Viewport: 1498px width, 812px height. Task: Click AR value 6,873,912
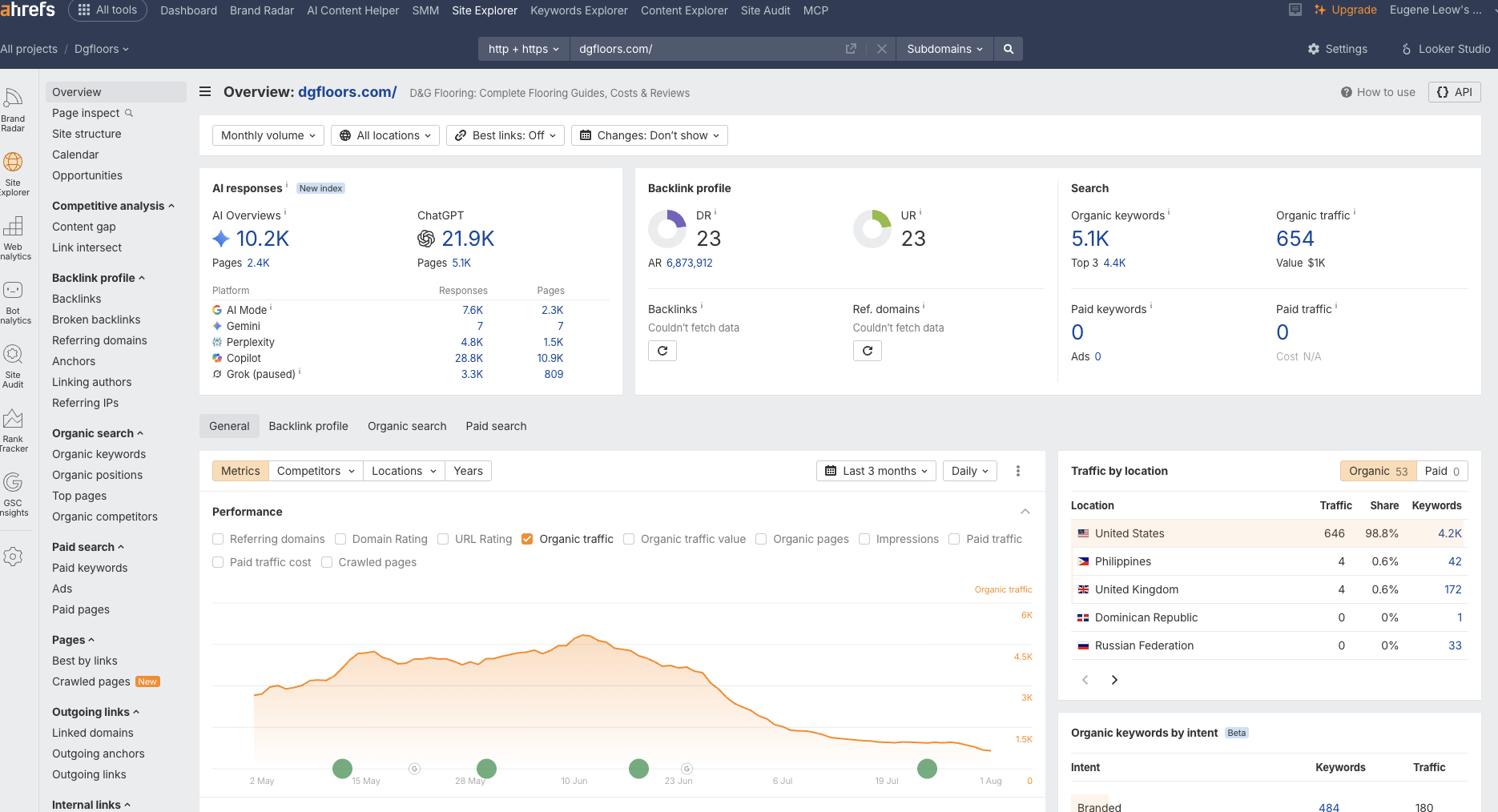coord(689,263)
